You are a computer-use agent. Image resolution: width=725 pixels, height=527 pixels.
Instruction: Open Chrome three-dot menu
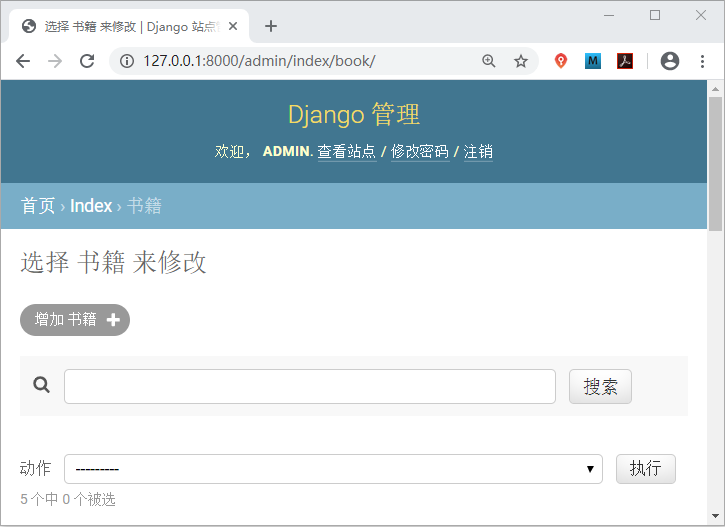[702, 61]
